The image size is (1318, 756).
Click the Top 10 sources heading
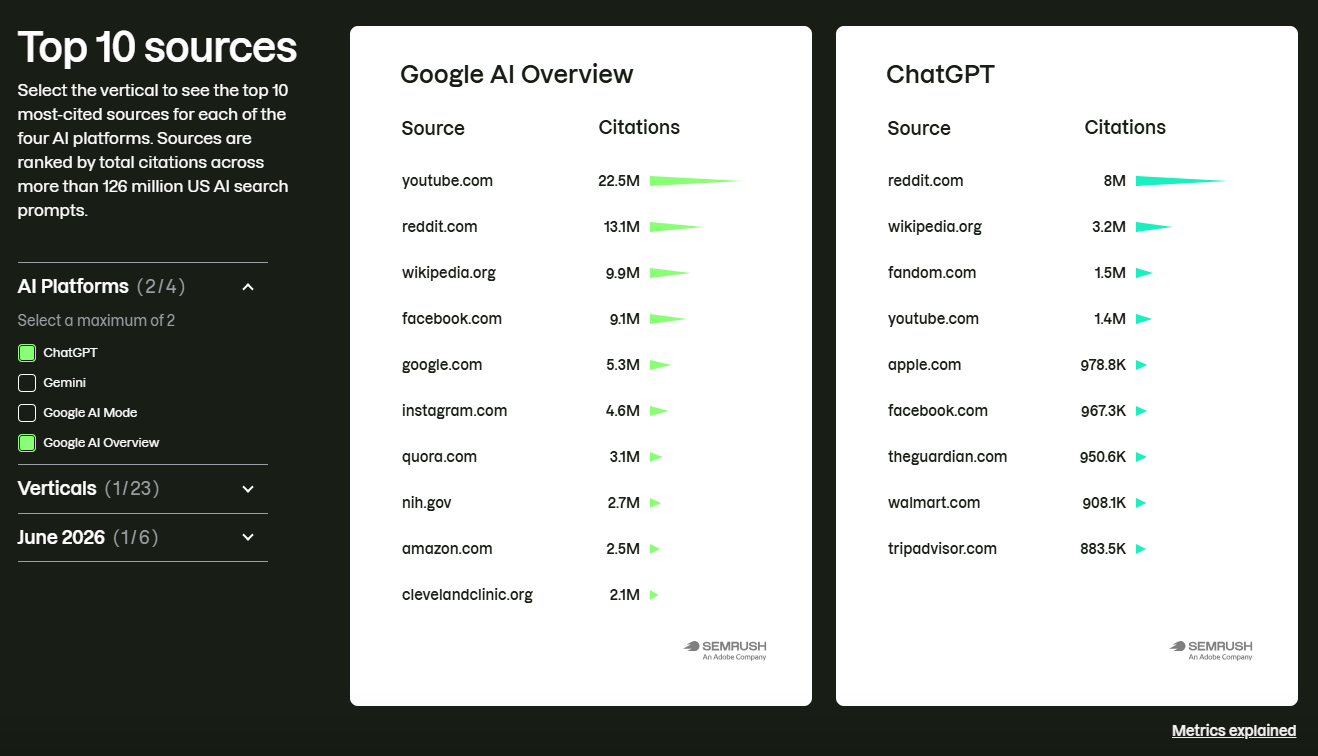pos(157,47)
